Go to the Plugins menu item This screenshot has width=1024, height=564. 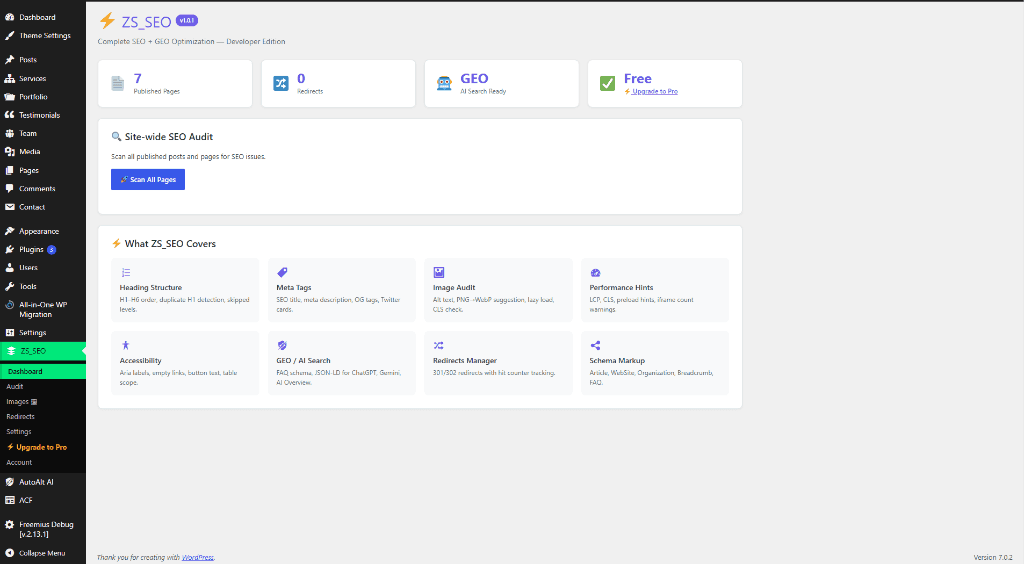(31, 249)
